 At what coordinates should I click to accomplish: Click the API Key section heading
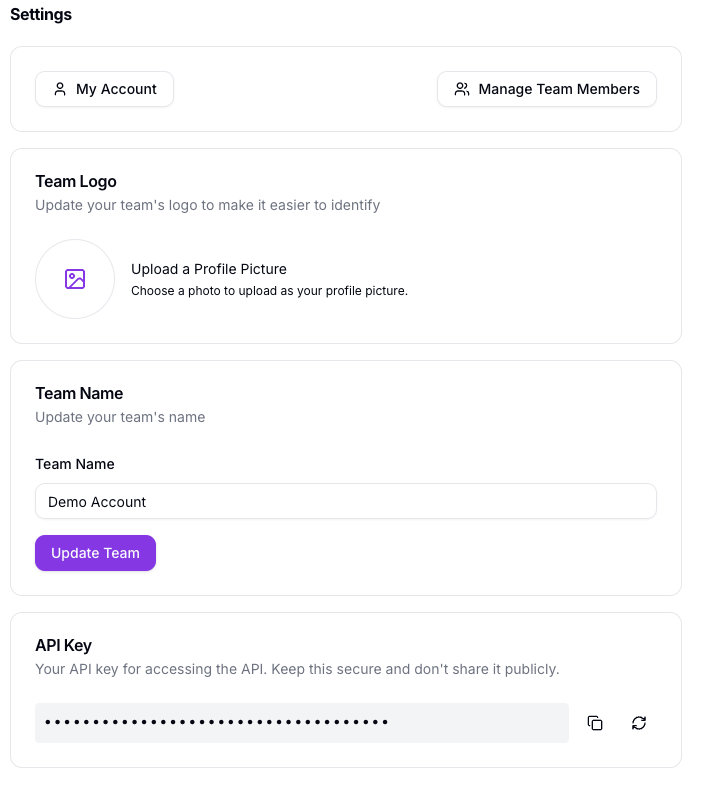[63, 645]
